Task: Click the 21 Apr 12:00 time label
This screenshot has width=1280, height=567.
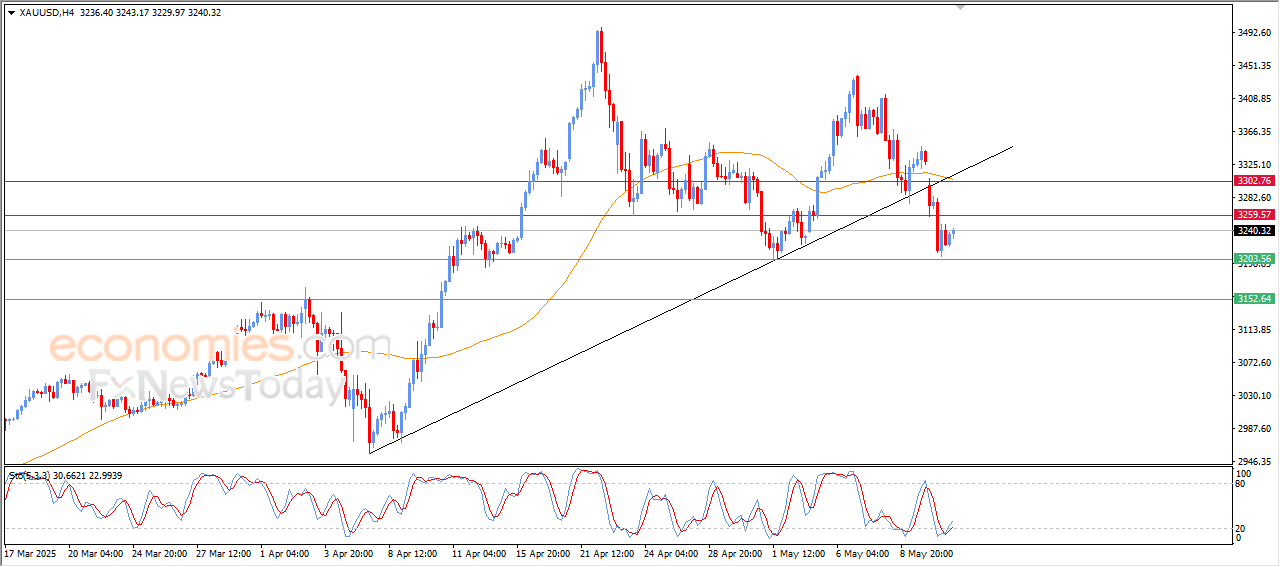Action: click(609, 552)
